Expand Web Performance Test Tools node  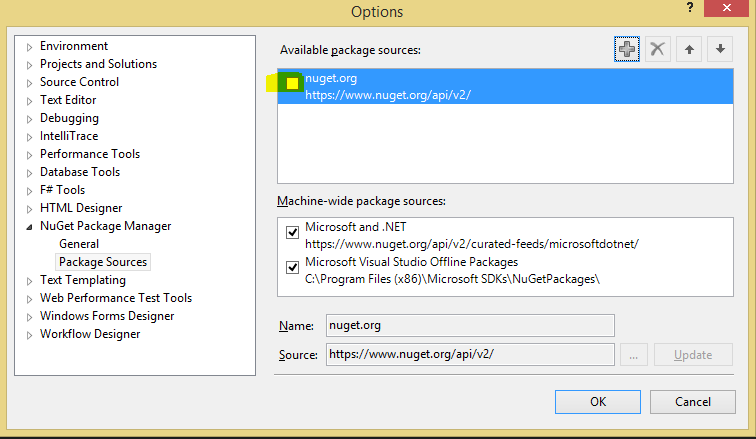(29, 299)
